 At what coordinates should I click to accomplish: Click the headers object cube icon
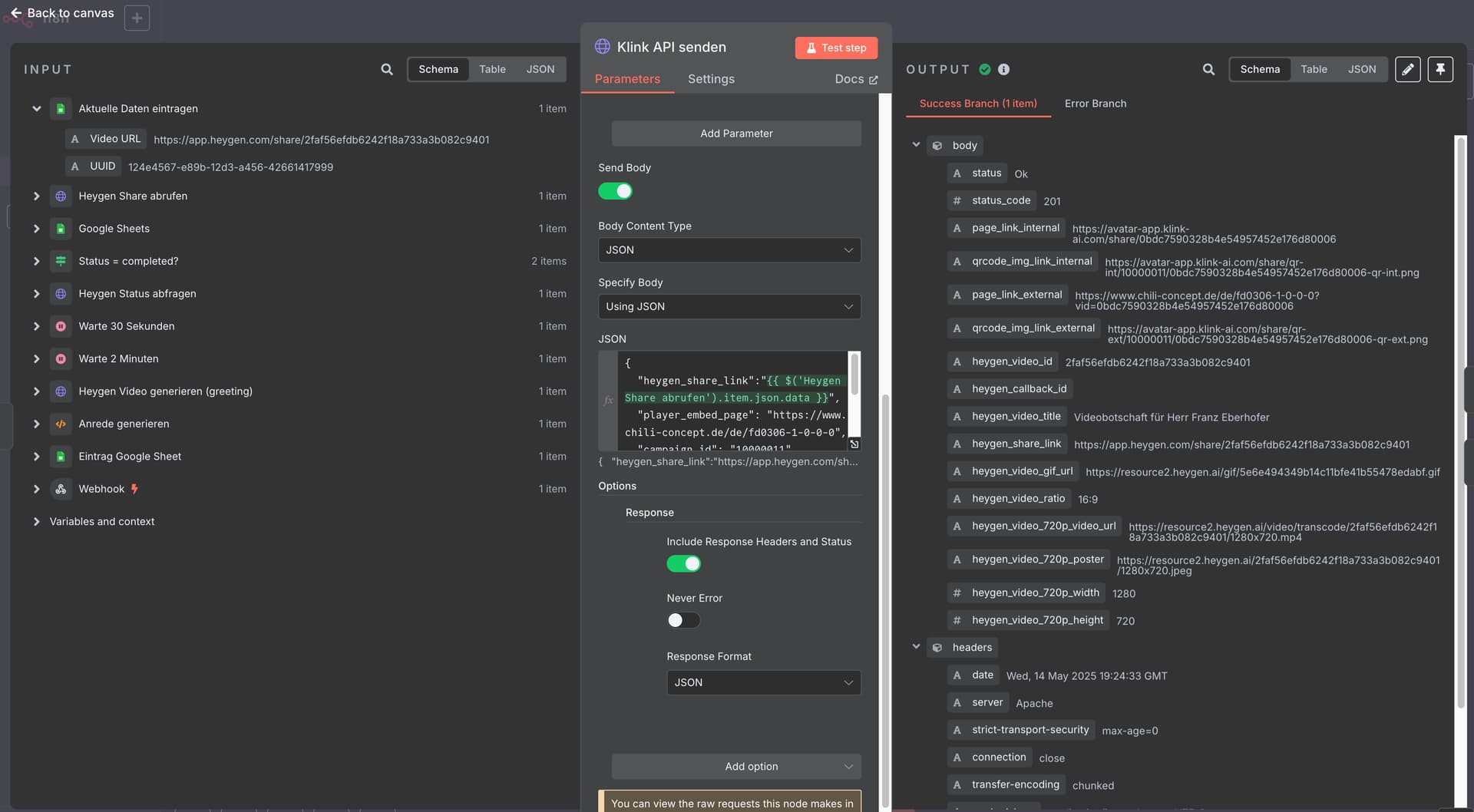tap(937, 648)
